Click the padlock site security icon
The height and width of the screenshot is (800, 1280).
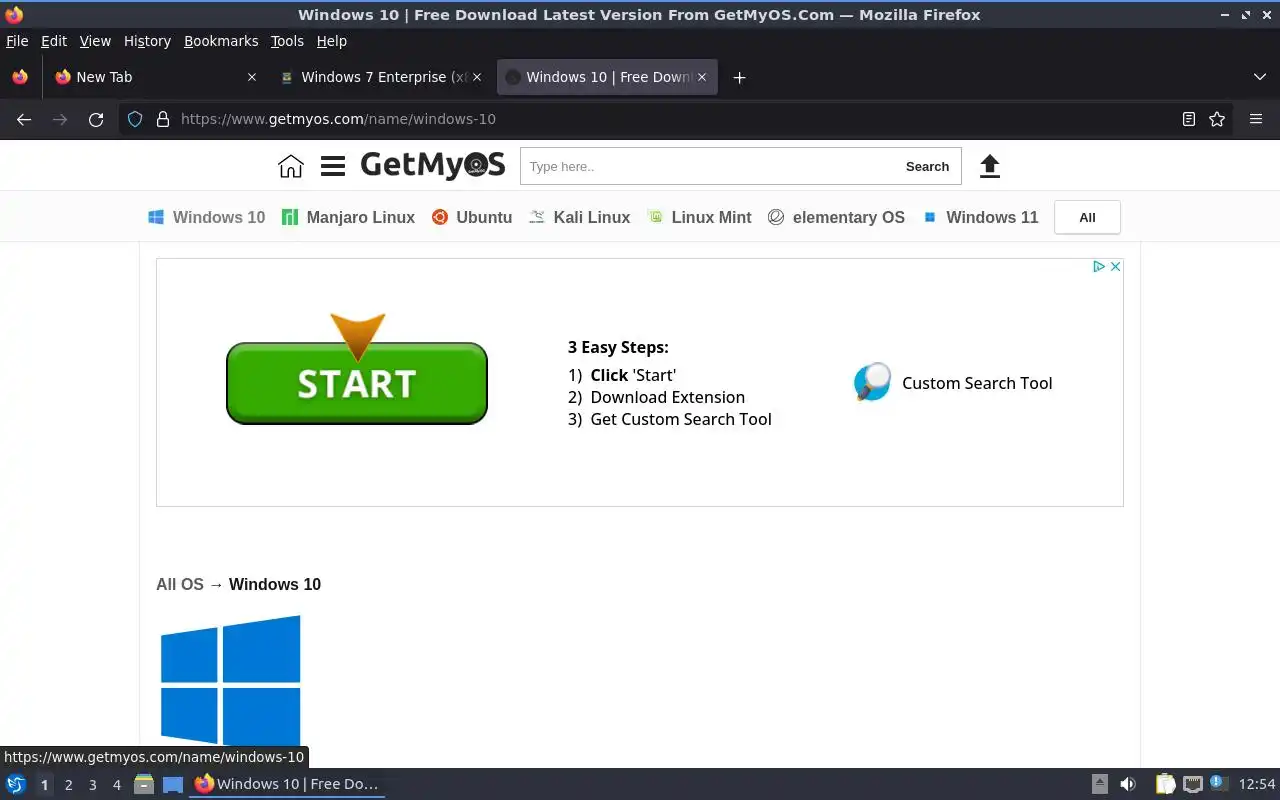[162, 119]
